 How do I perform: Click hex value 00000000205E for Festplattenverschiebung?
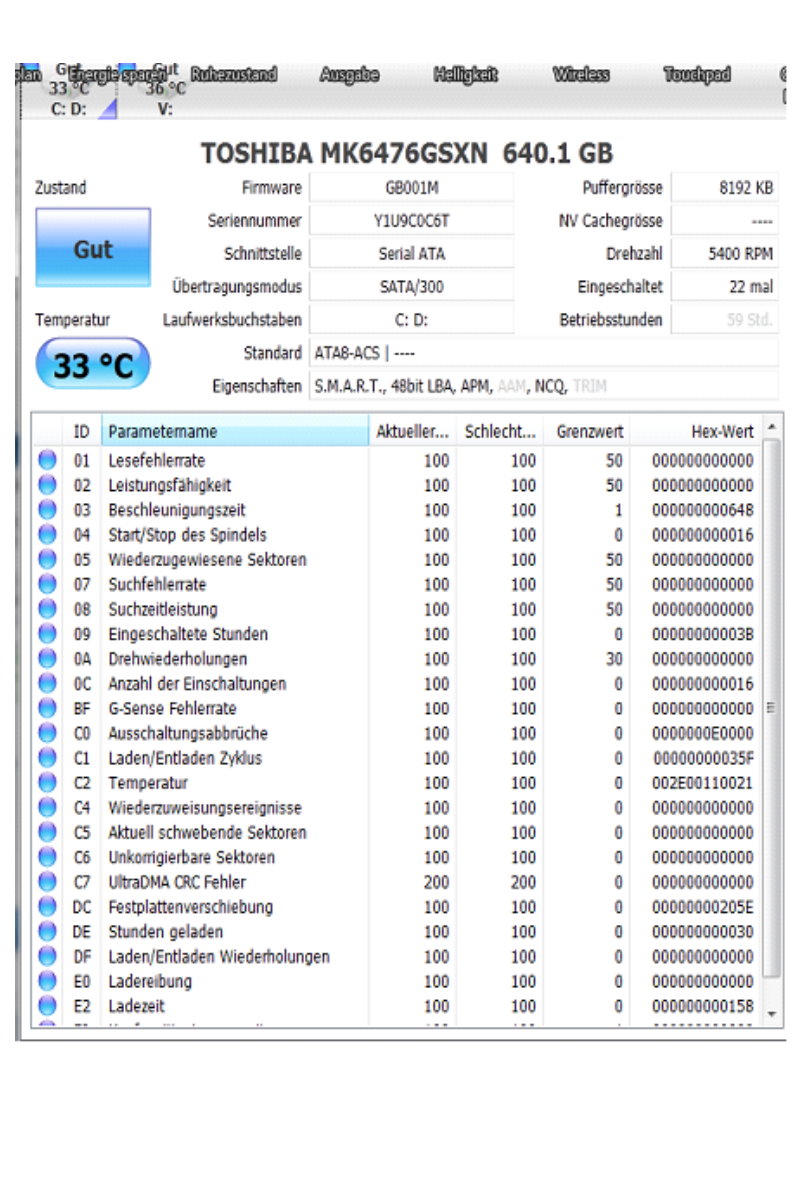coord(703,907)
